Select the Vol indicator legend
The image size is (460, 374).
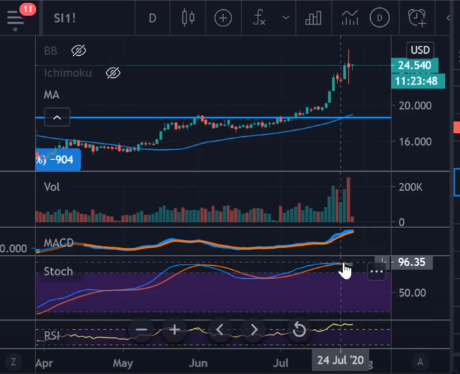tap(52, 187)
